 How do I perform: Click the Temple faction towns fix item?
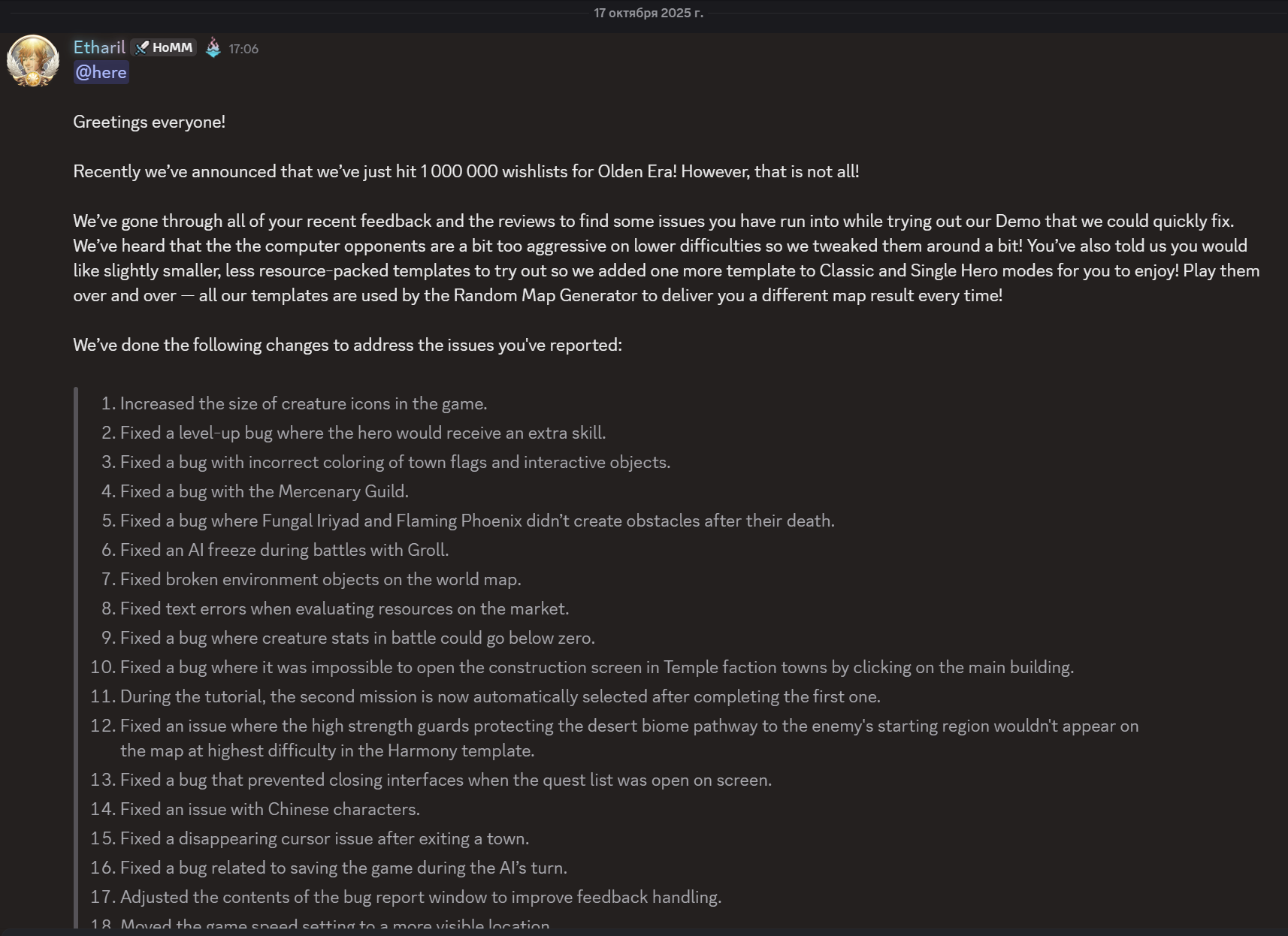pos(596,667)
